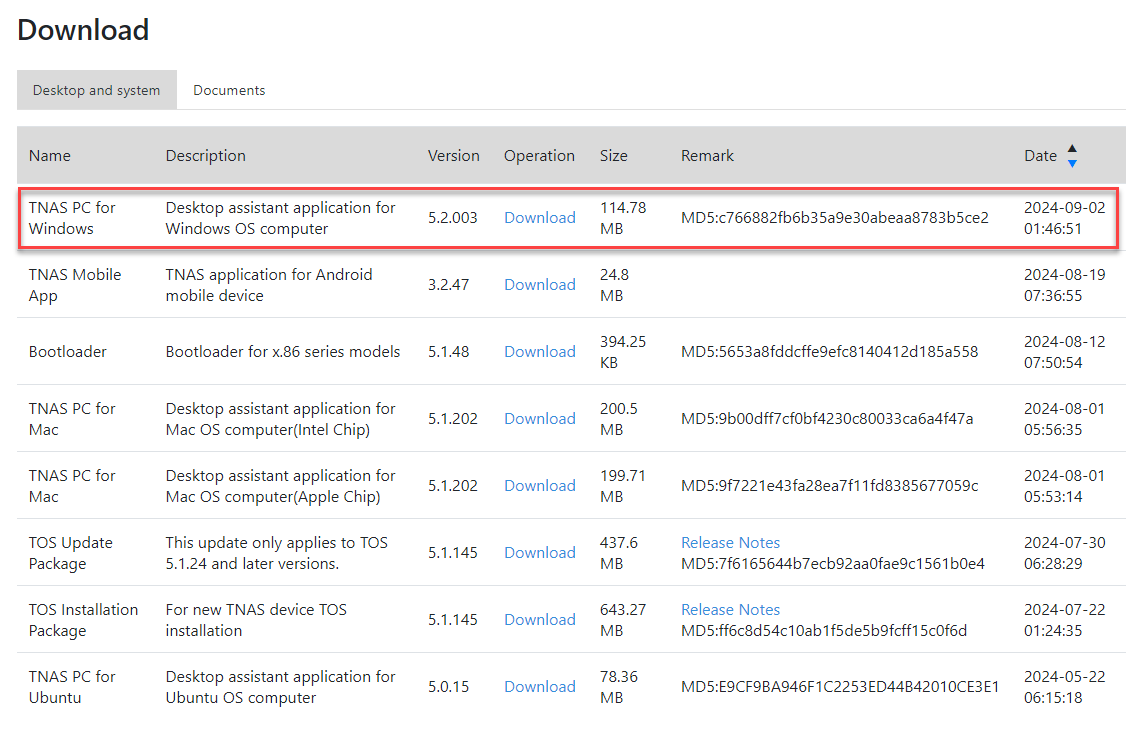Click MD5:7f6165644b7ecb92aa0fae9c1561b0e4 remark text
The width and height of the screenshot is (1126, 737).
coord(833,564)
